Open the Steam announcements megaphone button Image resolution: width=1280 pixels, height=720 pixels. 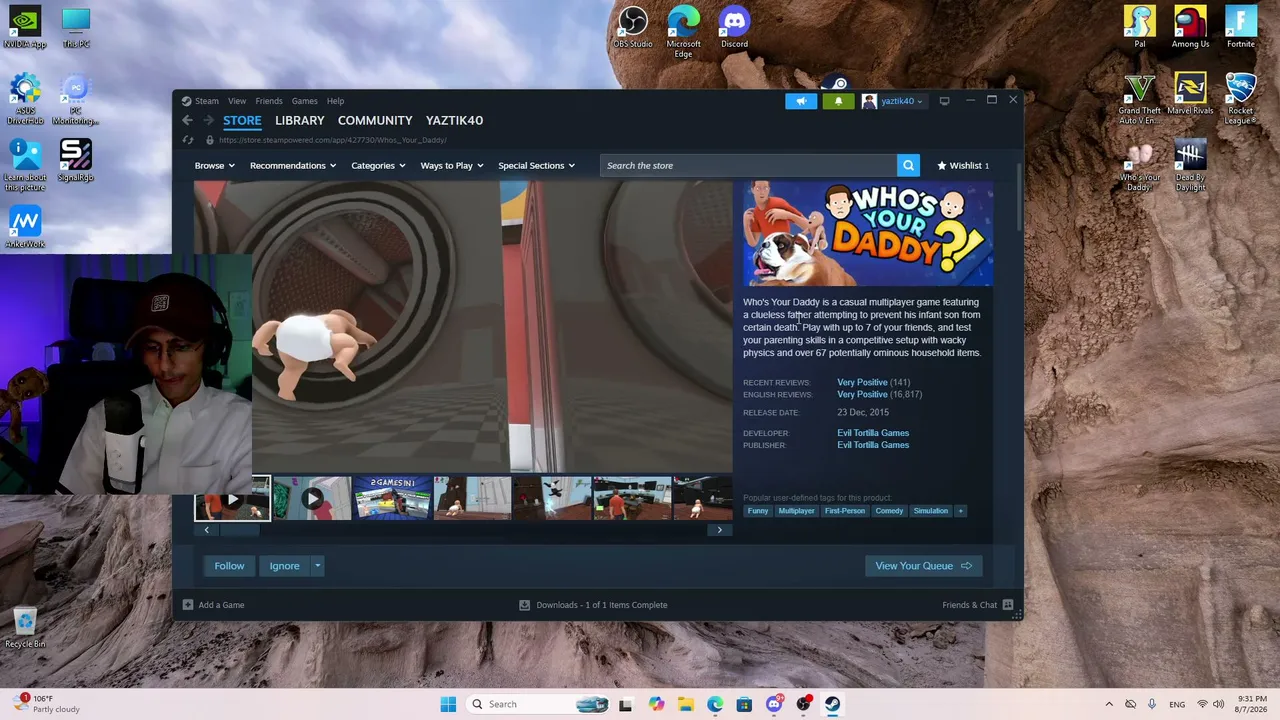(x=801, y=101)
